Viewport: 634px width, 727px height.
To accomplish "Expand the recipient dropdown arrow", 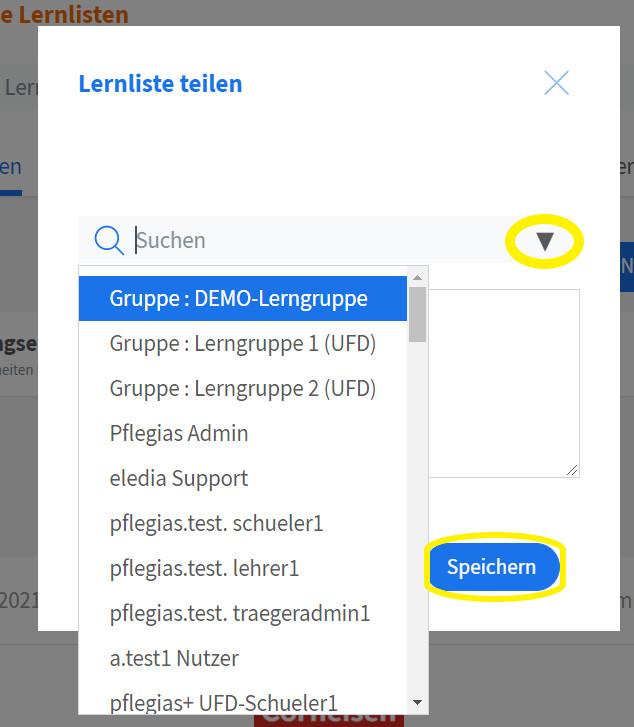I will point(545,241).
